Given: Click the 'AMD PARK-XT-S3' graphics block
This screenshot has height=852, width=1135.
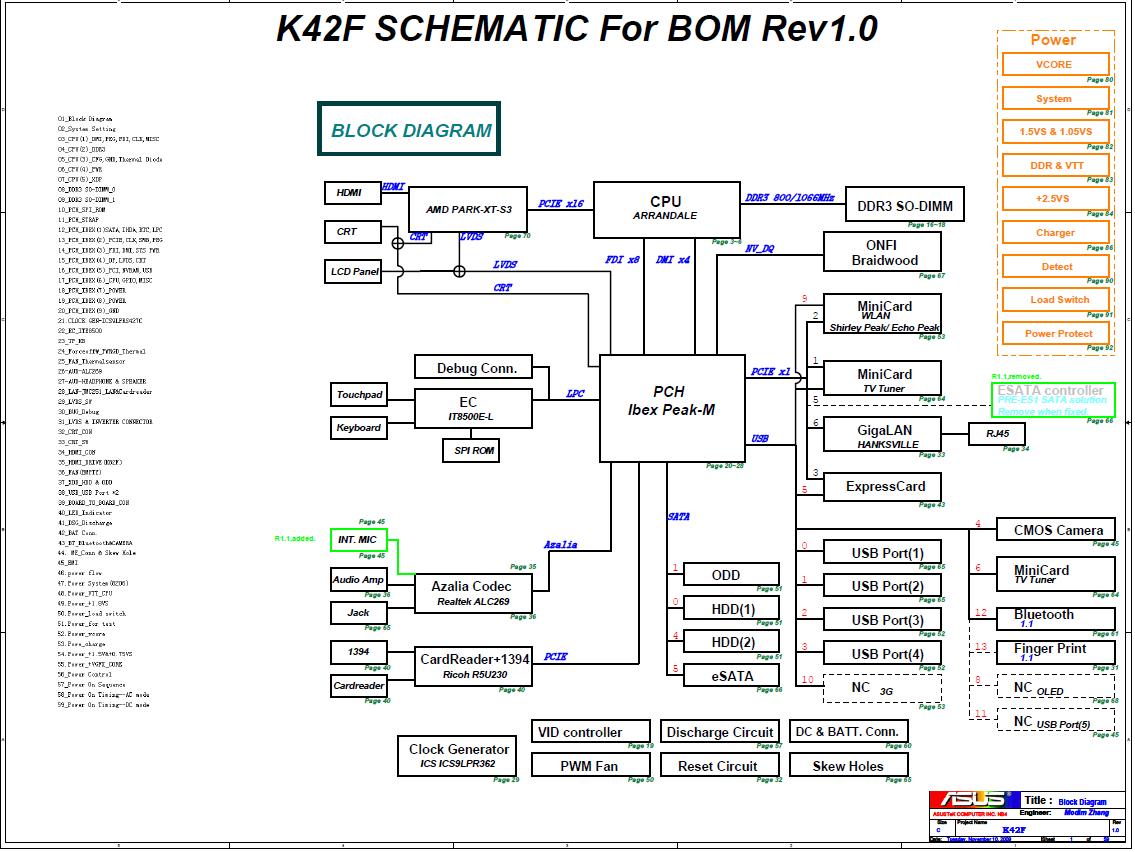Looking at the screenshot, I should click(x=468, y=209).
